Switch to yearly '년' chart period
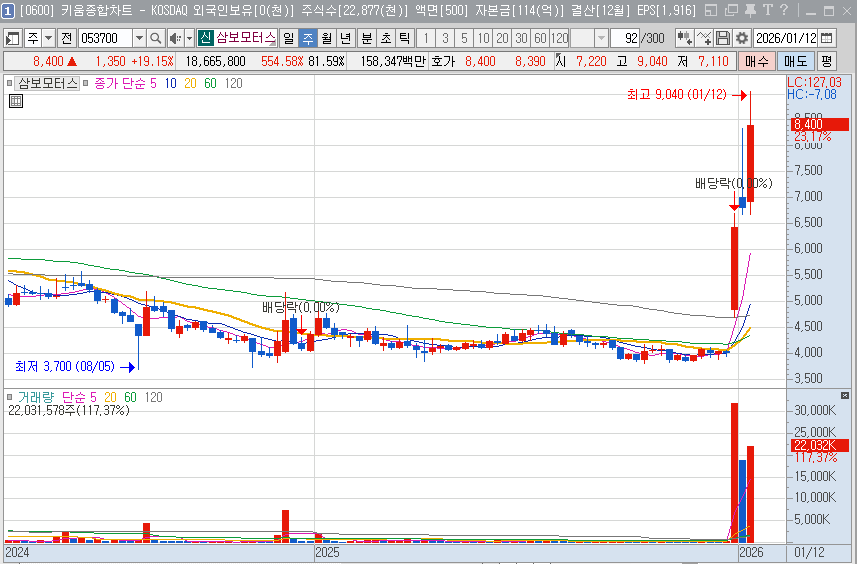 pyautogui.click(x=345, y=38)
